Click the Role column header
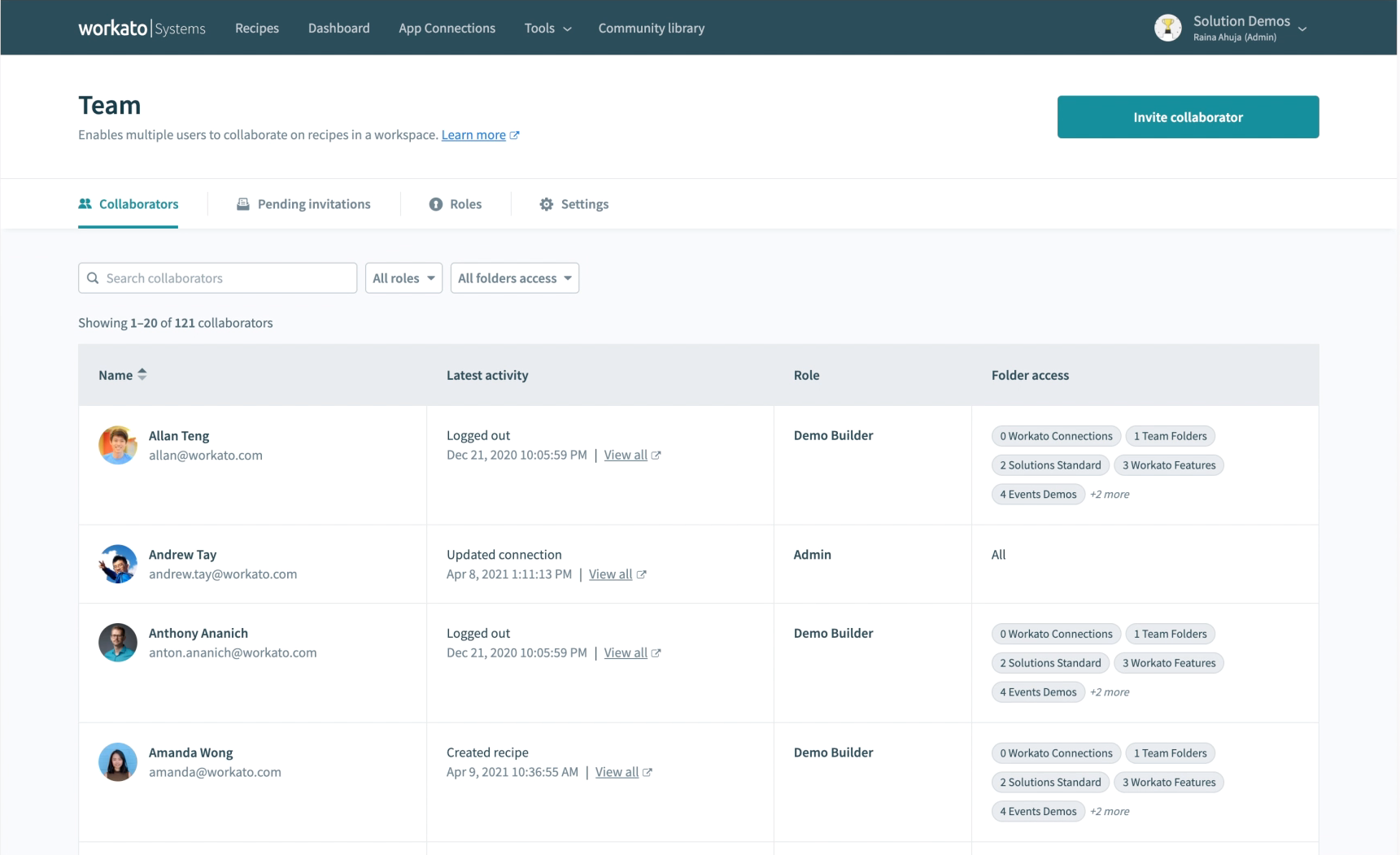Image resolution: width=1400 pixels, height=855 pixels. (806, 375)
